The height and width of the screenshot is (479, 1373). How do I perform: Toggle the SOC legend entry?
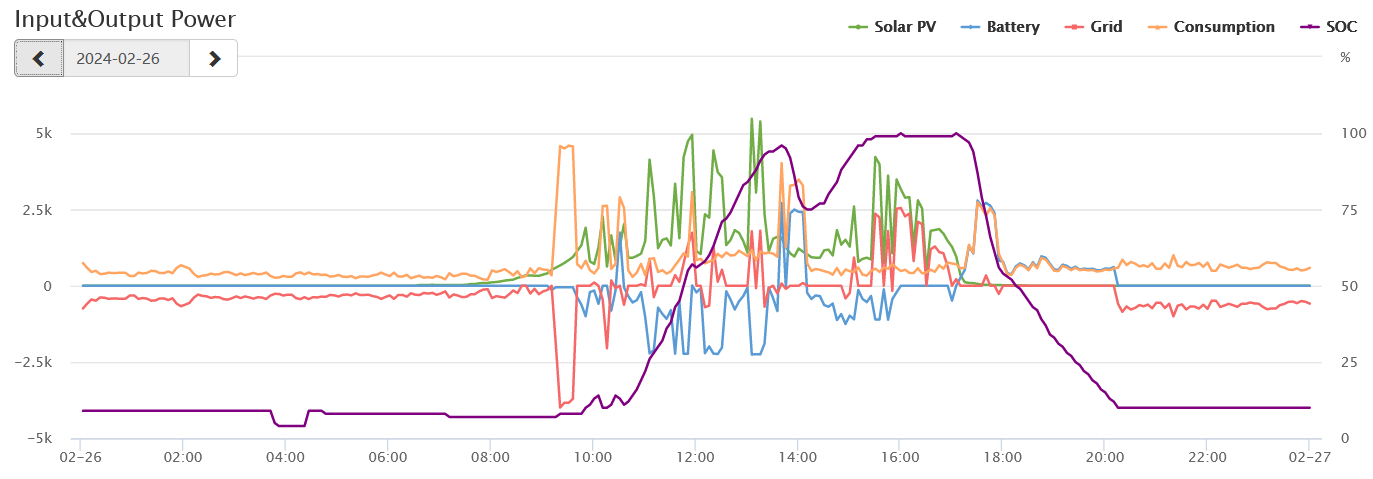(1341, 27)
